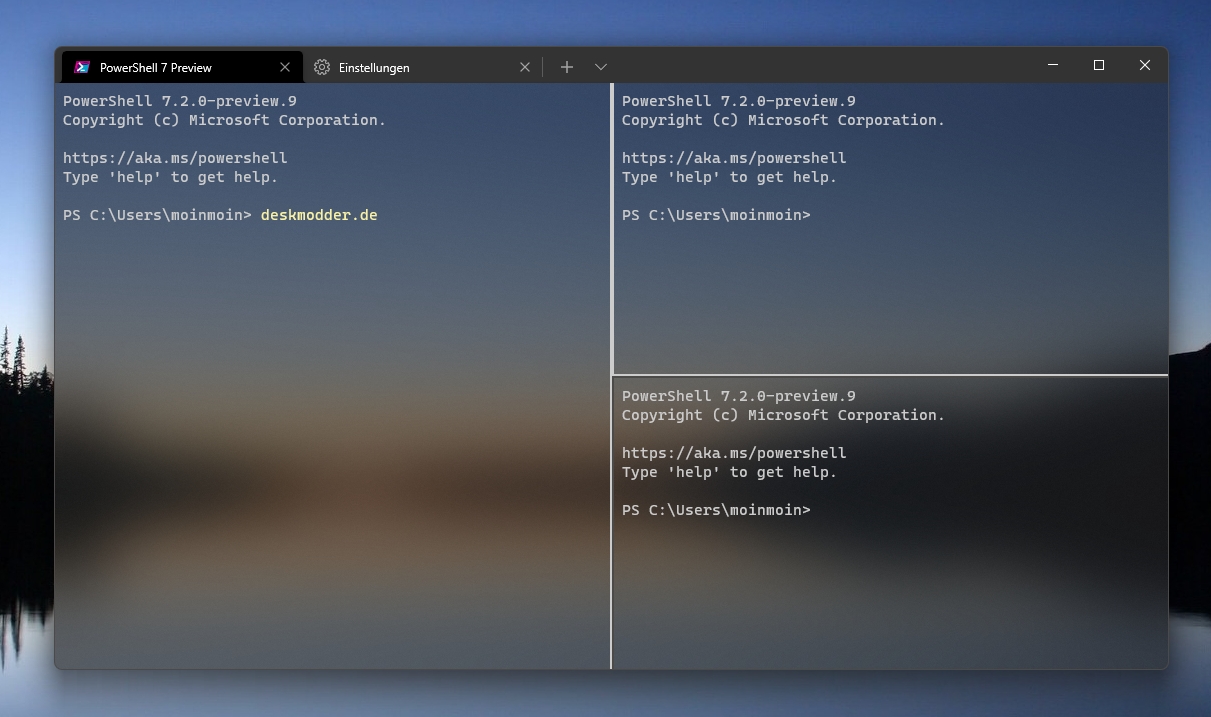Click the PowerShell version line in the left pane
This screenshot has width=1211, height=717.
pos(180,101)
